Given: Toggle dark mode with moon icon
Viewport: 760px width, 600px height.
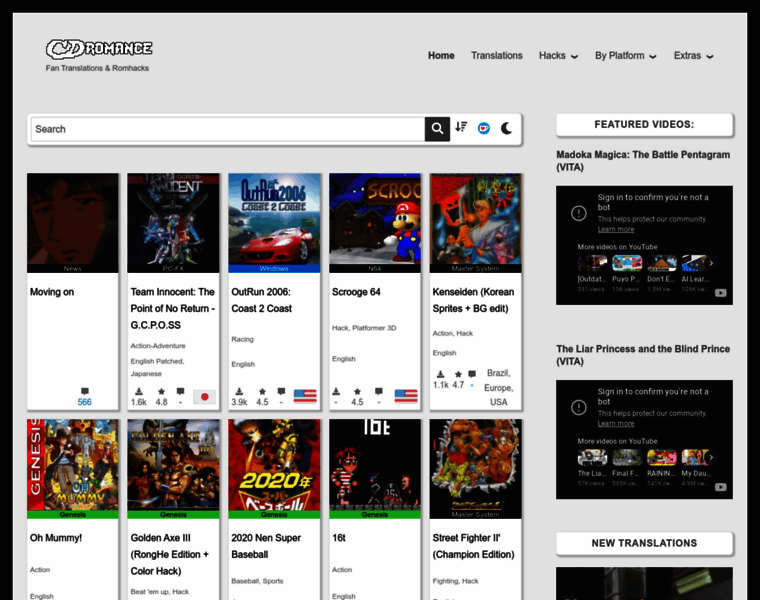Looking at the screenshot, I should pyautogui.click(x=507, y=128).
